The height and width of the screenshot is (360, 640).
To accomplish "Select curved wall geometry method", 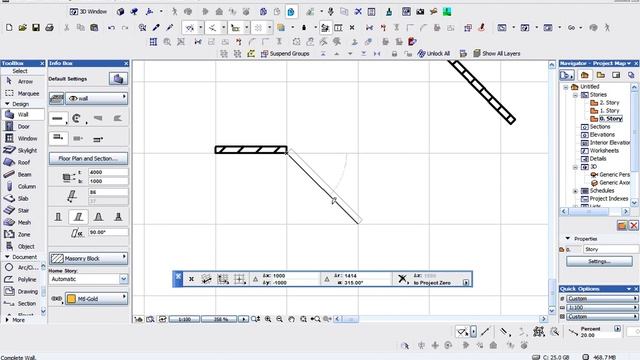I will 76,118.
